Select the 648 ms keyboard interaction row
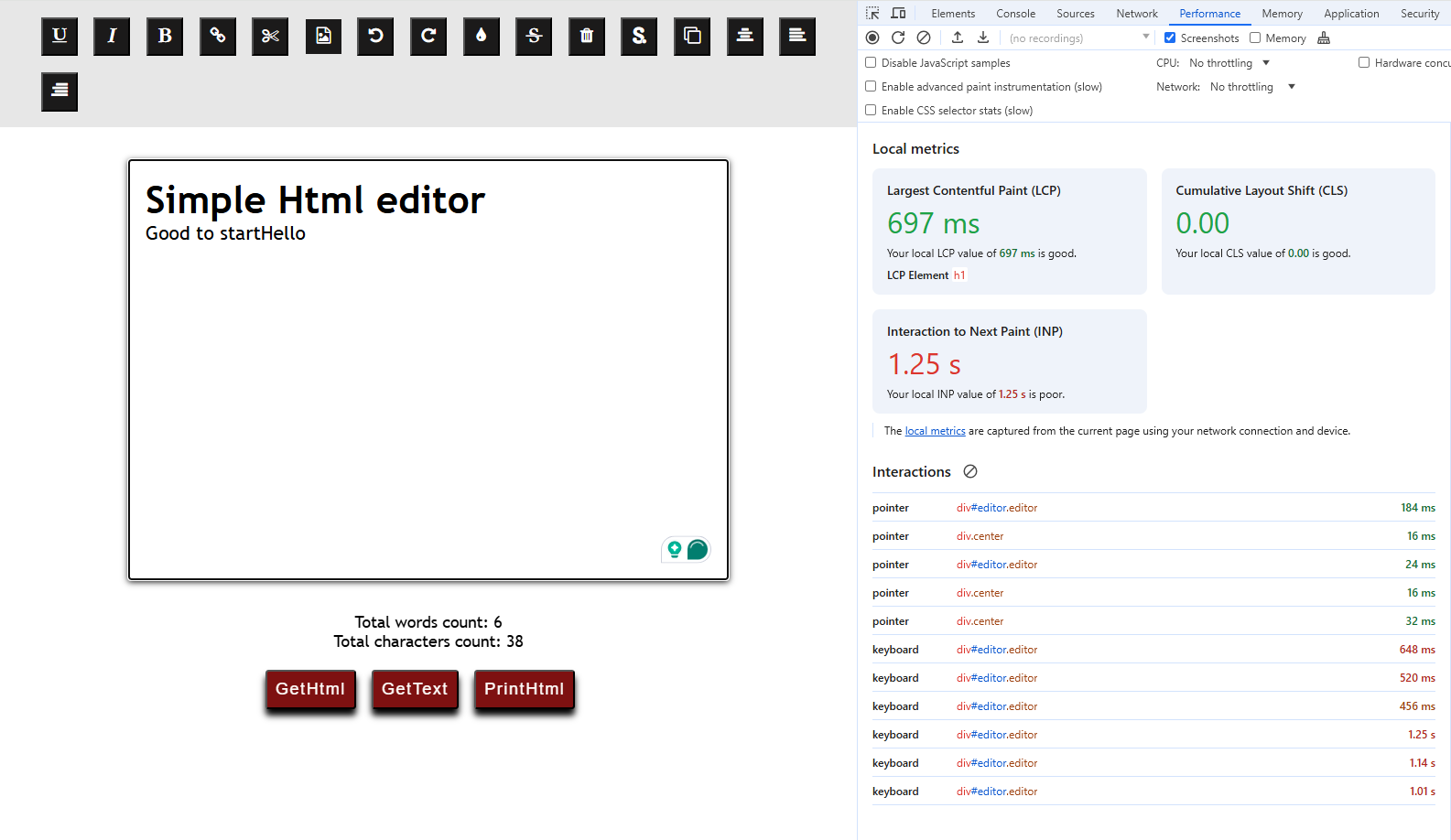The width and height of the screenshot is (1451, 840). point(1153,650)
